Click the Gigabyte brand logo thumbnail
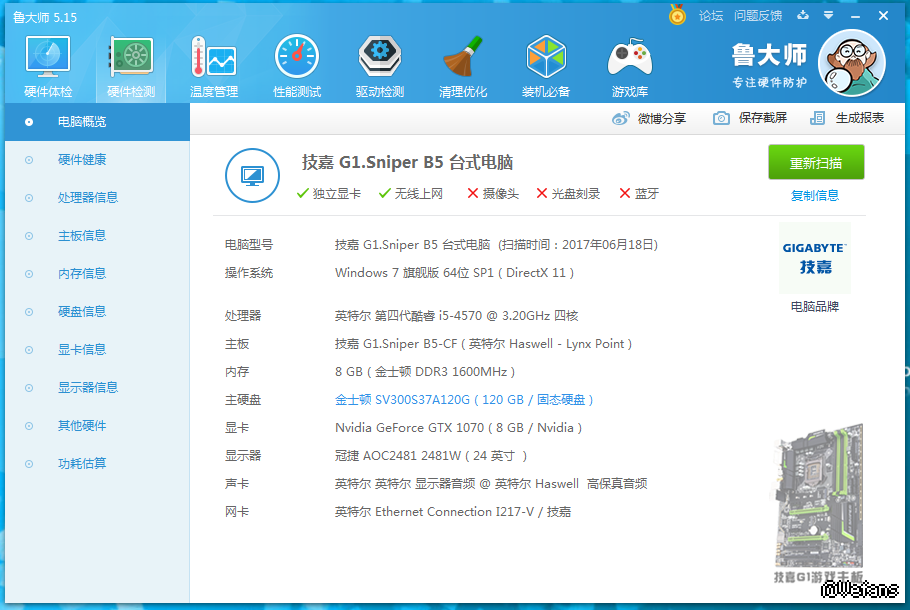 [815, 258]
